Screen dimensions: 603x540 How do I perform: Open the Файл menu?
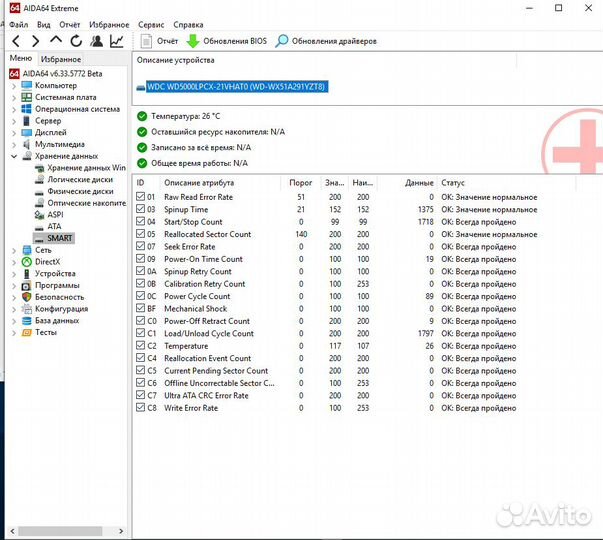(x=18, y=25)
